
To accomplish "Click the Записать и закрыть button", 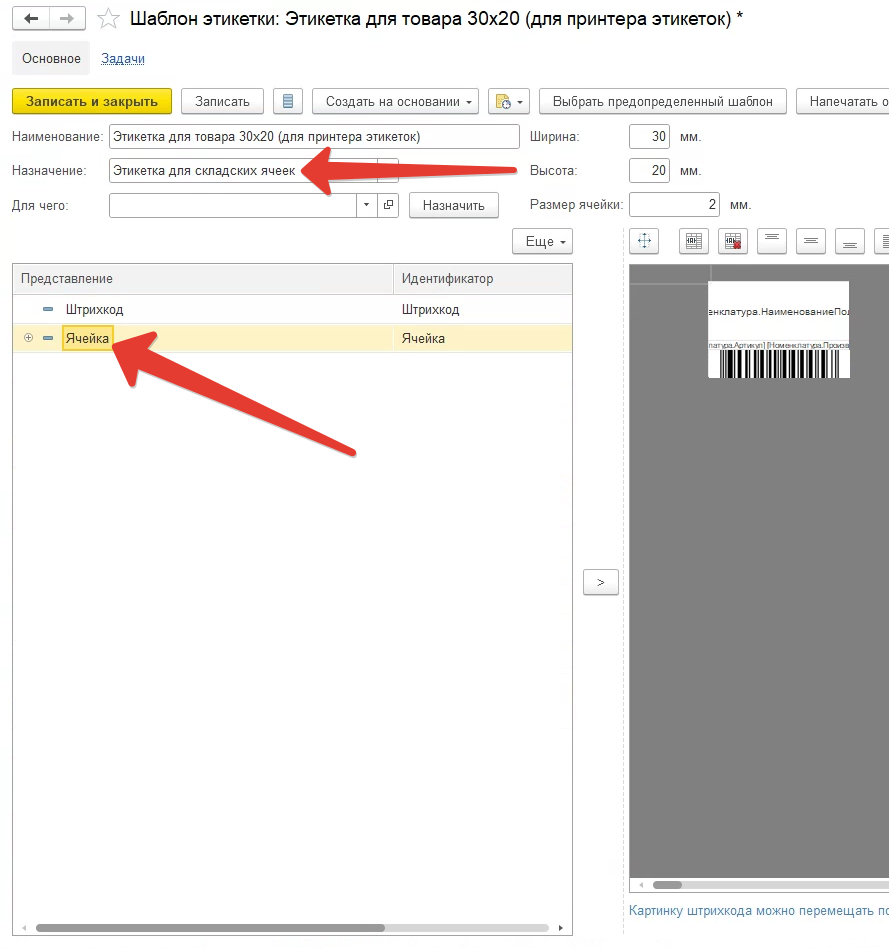I will coord(92,101).
